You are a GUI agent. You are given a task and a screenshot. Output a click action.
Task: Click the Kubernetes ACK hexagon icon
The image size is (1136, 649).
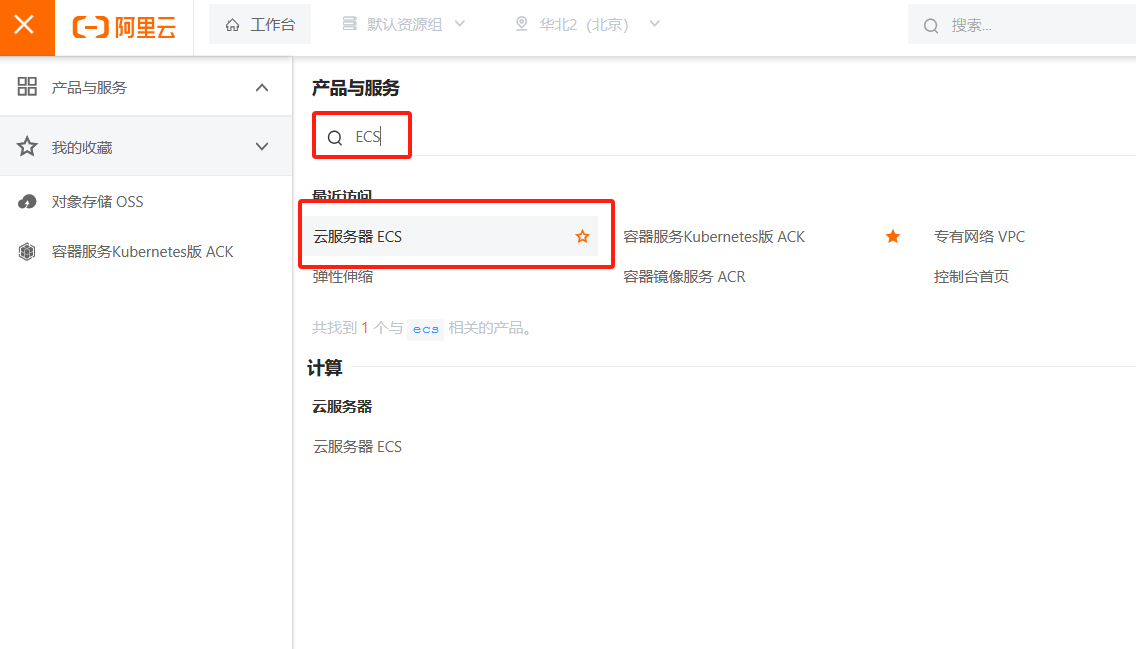27,251
